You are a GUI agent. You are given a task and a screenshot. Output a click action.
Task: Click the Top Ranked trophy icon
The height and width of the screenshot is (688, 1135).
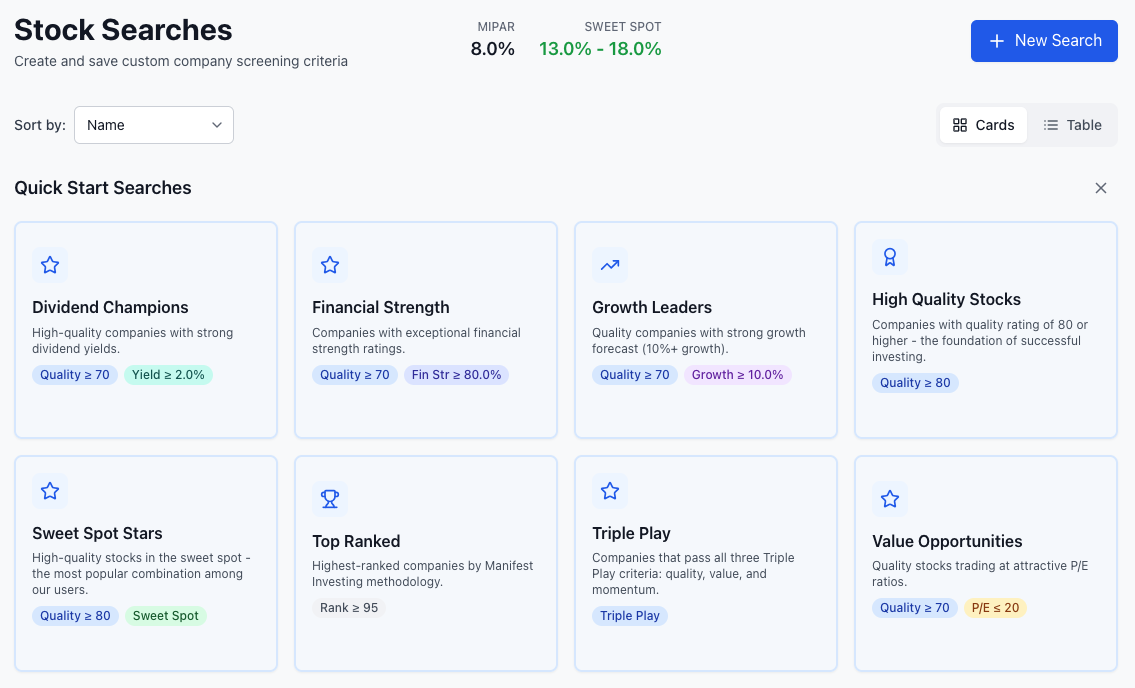(x=330, y=499)
